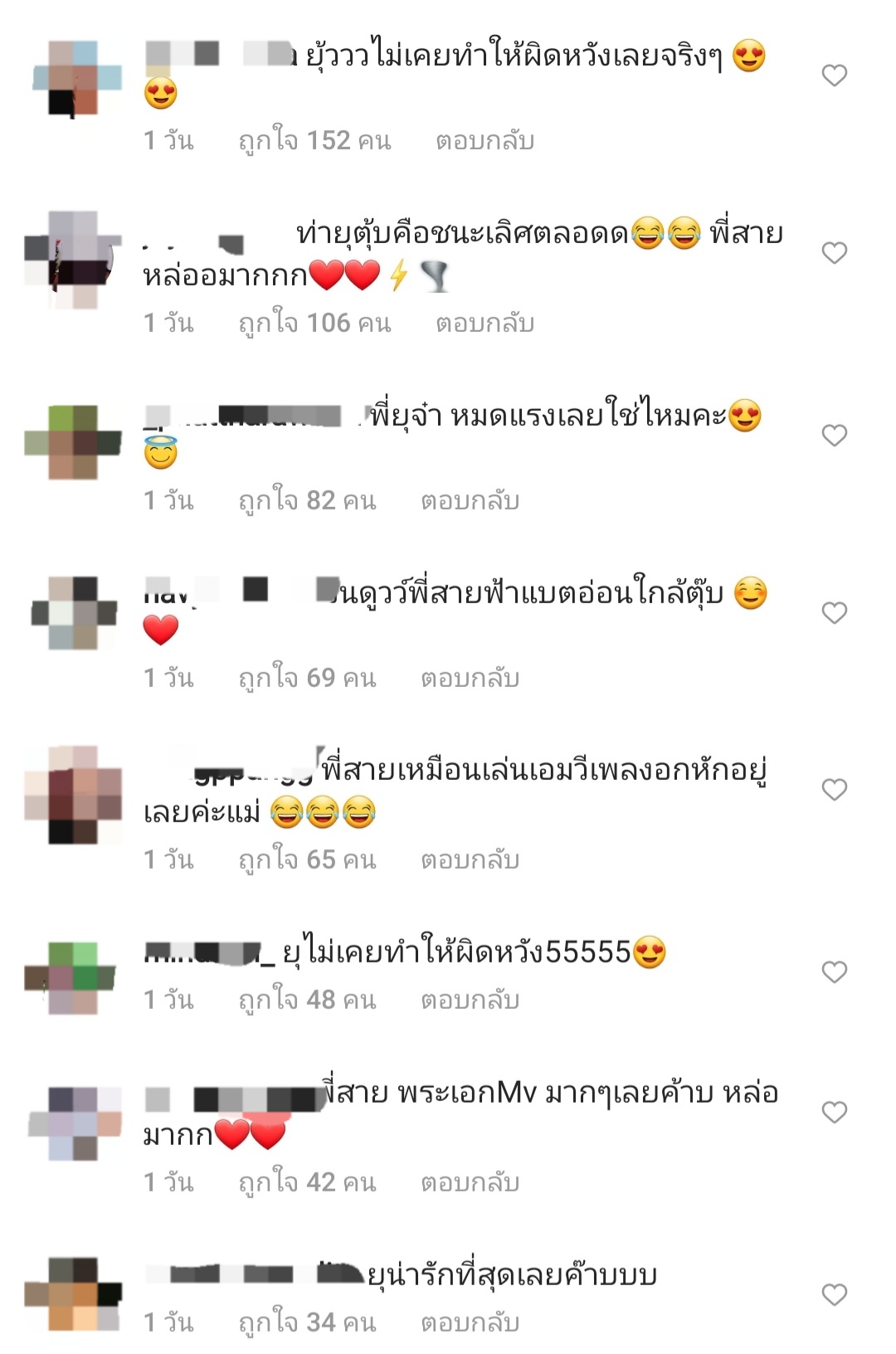Heart the comment with 69 likes
Image resolution: width=896 pixels, height=1354 pixels.
coord(834,613)
